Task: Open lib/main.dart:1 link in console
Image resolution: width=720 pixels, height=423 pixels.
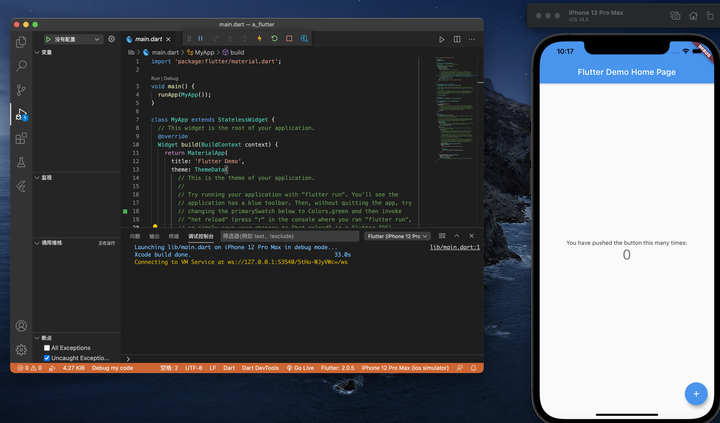Action: 455,247
